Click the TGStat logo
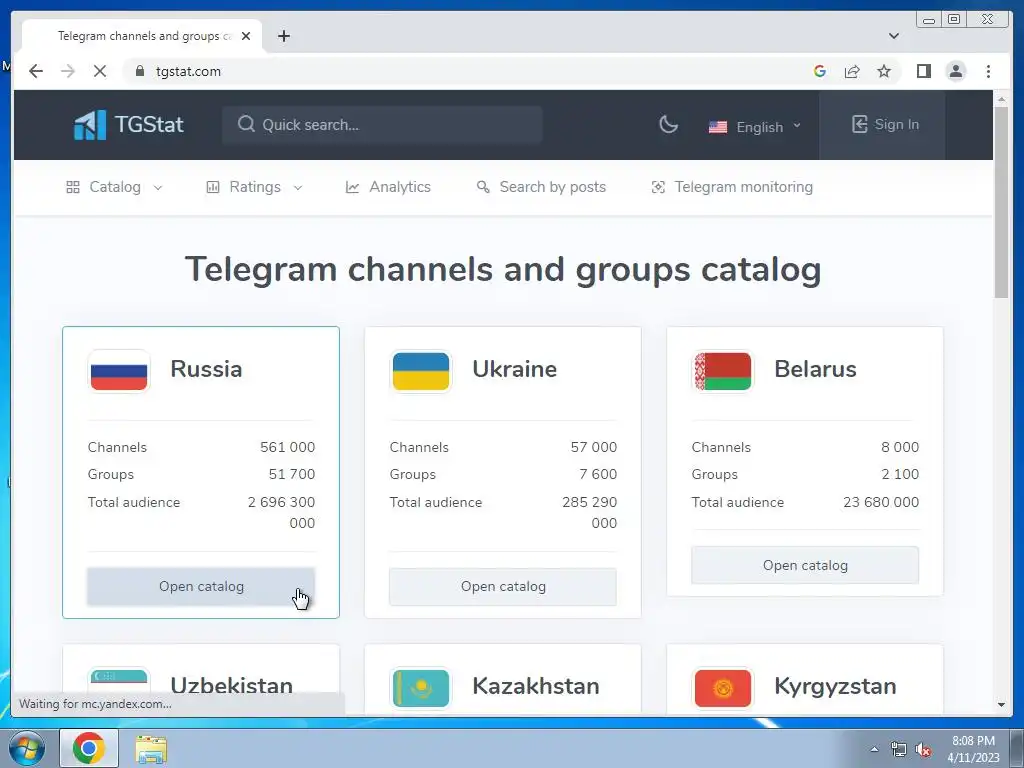This screenshot has width=1024, height=768. [129, 124]
